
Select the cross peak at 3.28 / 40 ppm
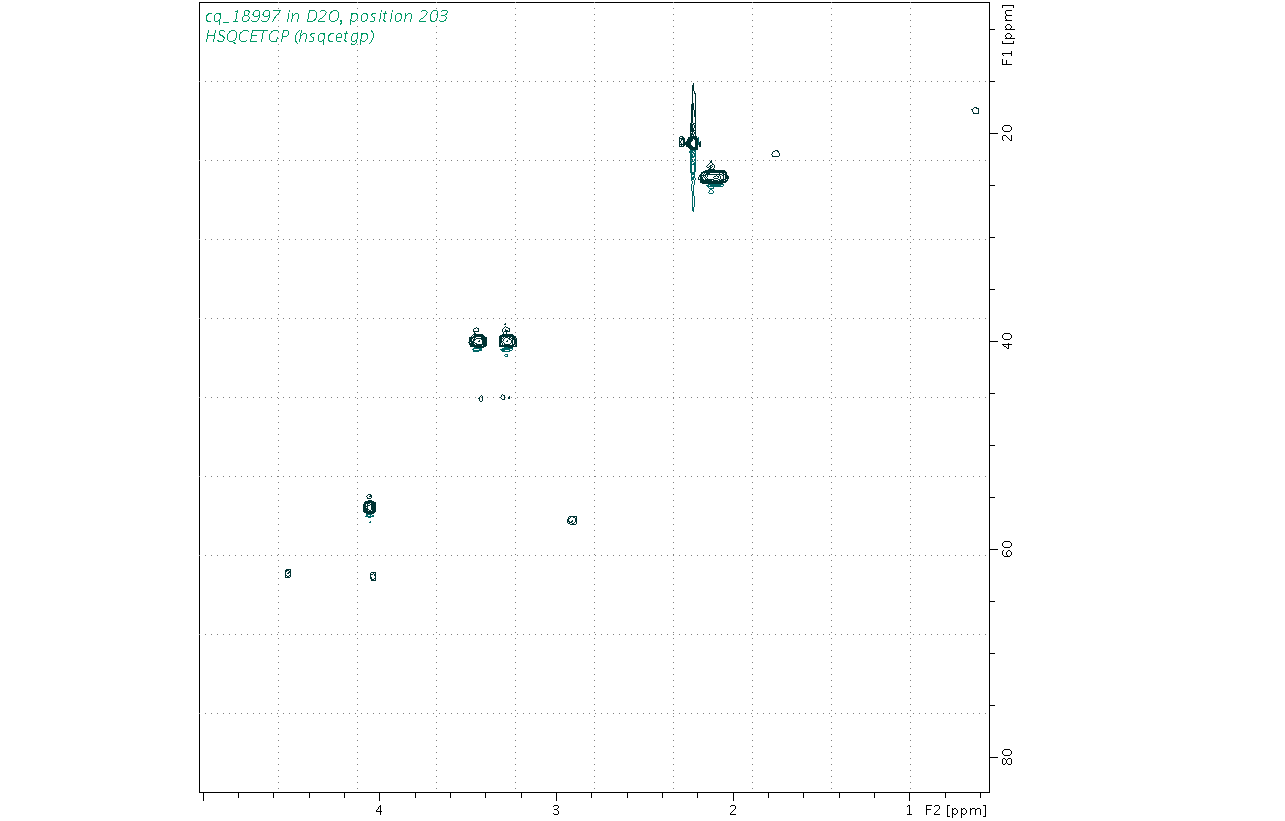pyautogui.click(x=507, y=341)
